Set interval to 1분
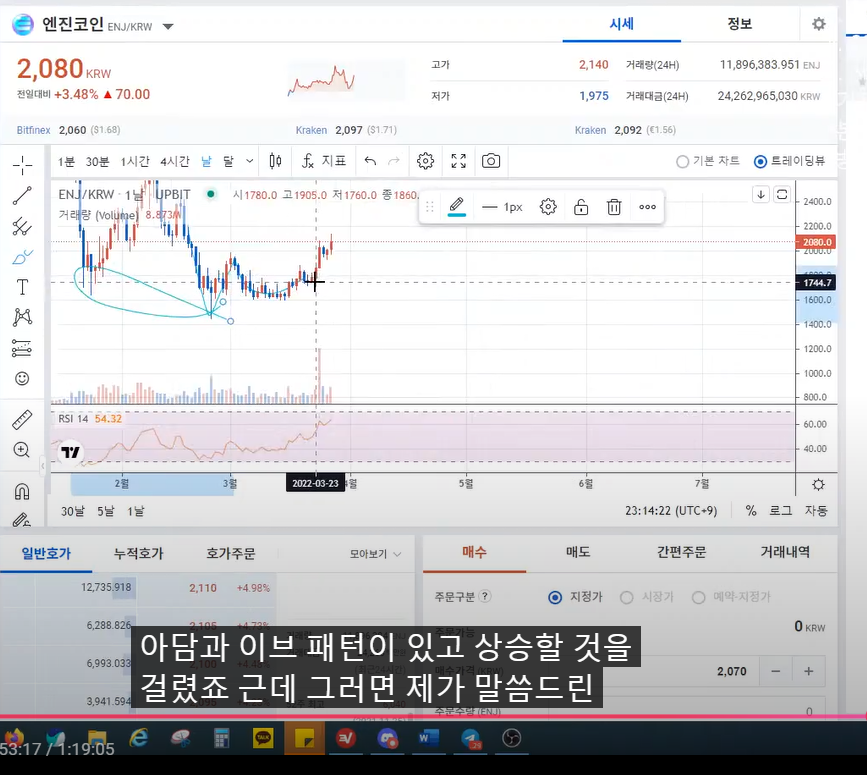Image resolution: width=867 pixels, height=775 pixels. click(x=66, y=161)
